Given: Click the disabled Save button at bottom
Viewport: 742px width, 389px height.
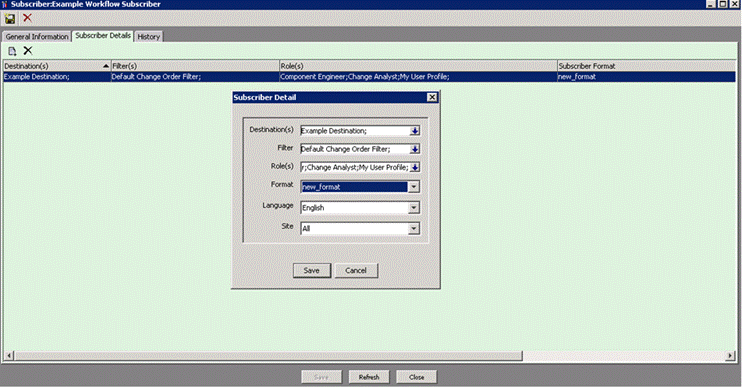Looking at the screenshot, I should pyautogui.click(x=321, y=377).
